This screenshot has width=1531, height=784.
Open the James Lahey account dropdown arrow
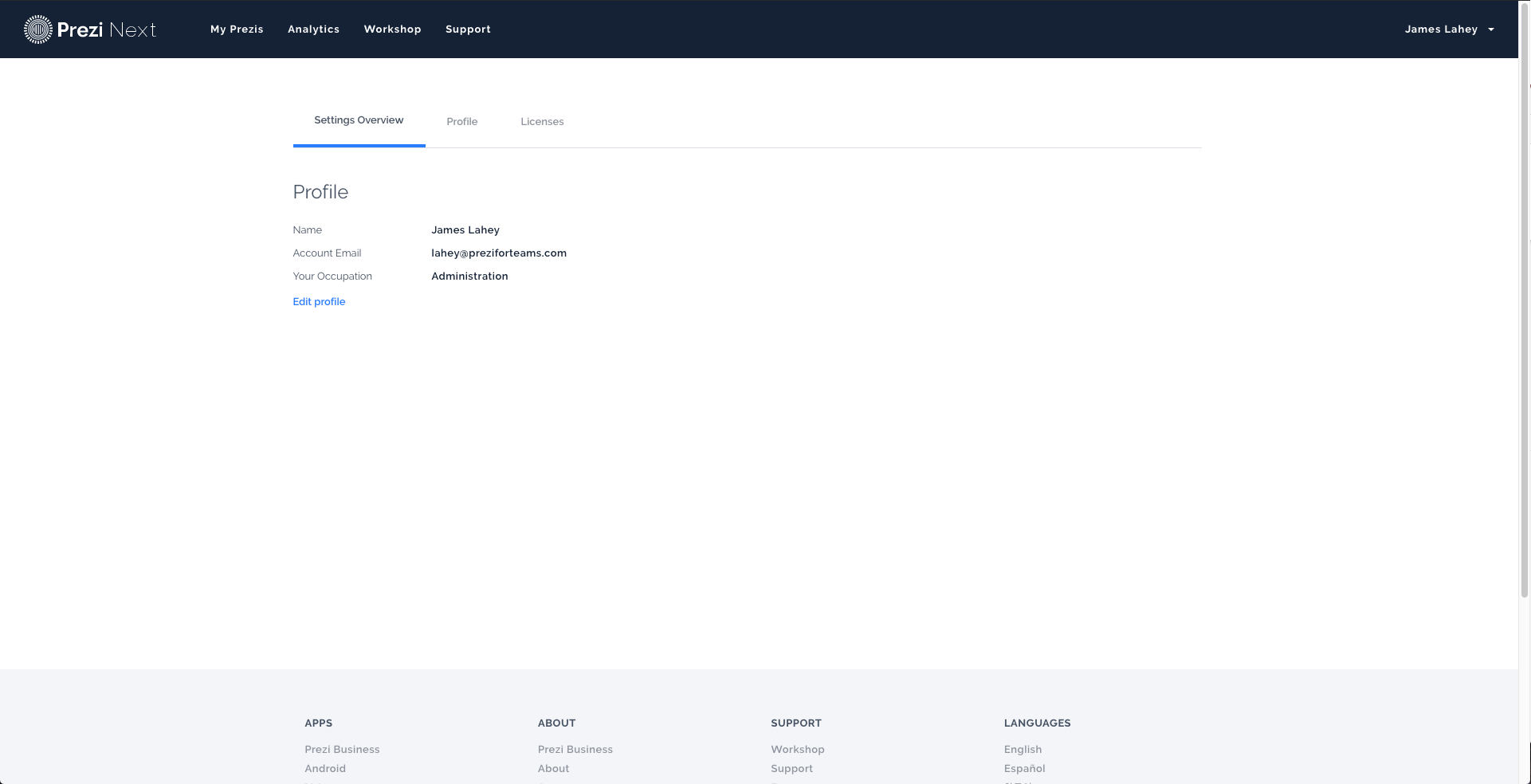coord(1491,29)
